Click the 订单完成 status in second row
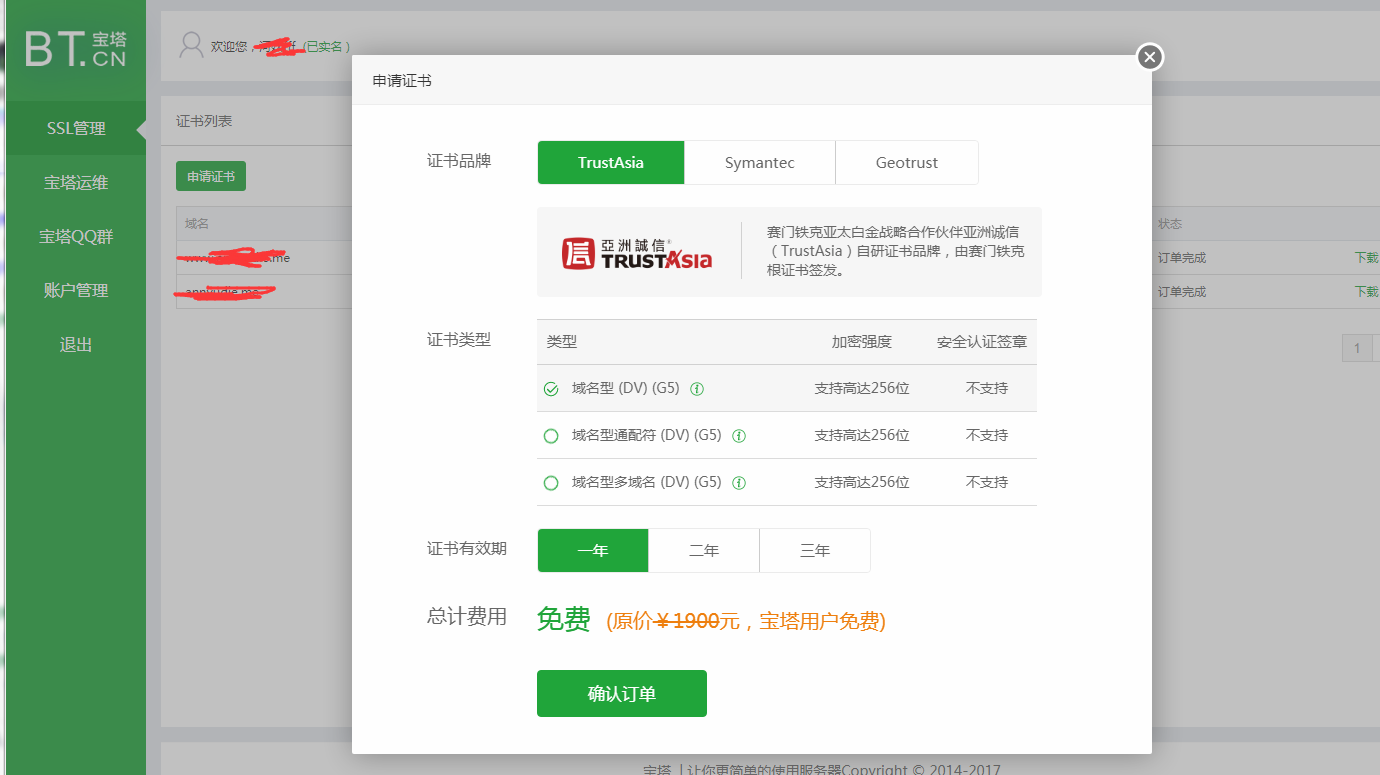 tap(1182, 292)
